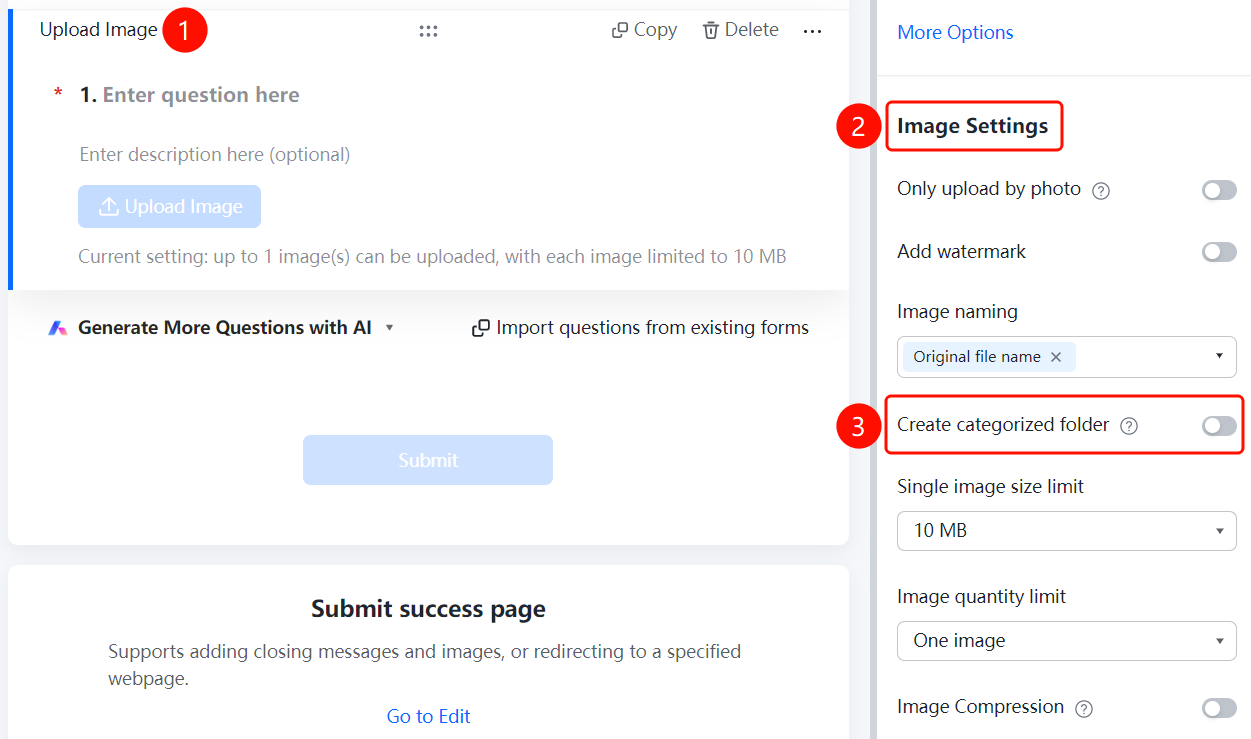Screen dimensions: 1251x739
Task: Click the More Options link
Action: pos(955,32)
